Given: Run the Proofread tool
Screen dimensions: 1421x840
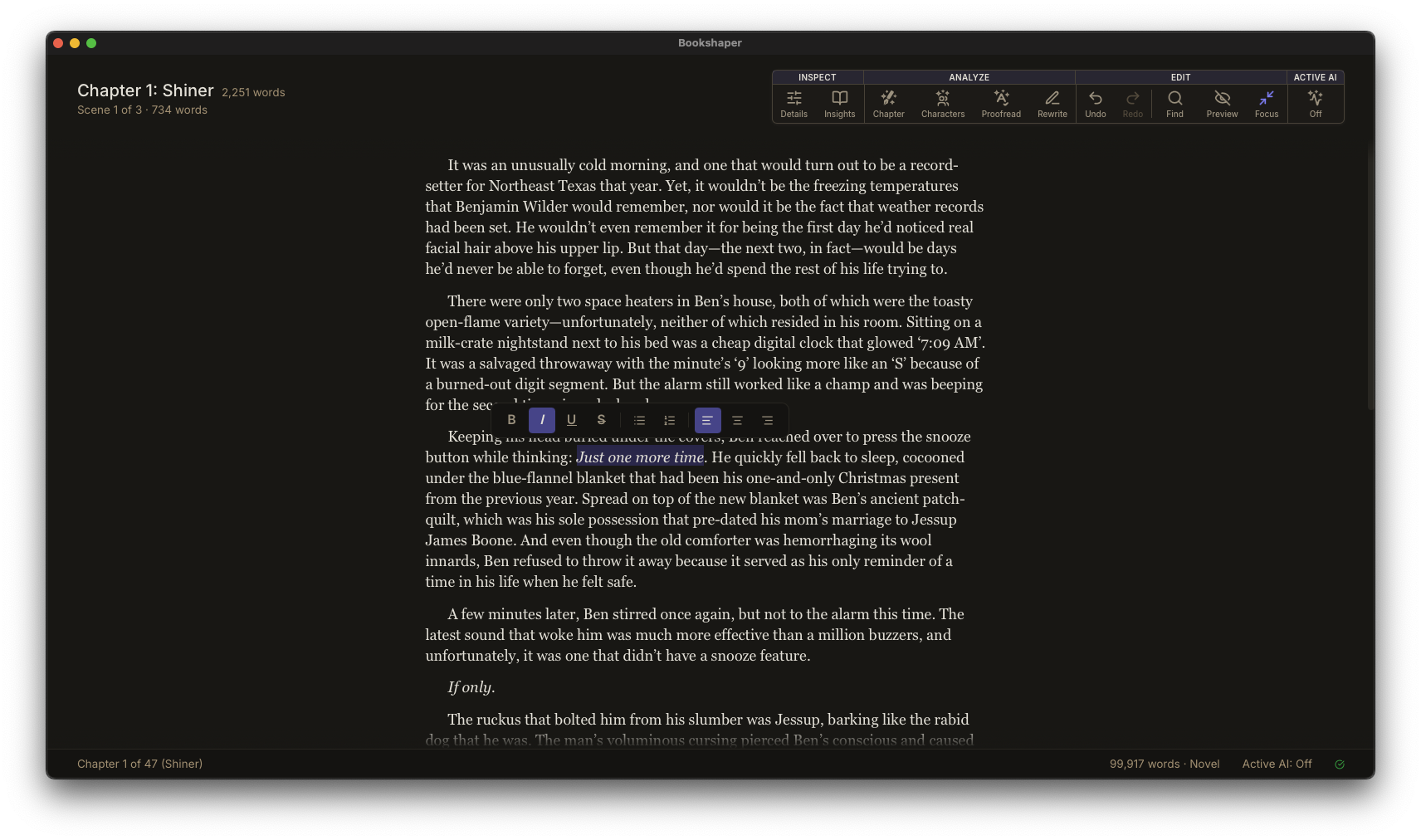Looking at the screenshot, I should 1000,103.
